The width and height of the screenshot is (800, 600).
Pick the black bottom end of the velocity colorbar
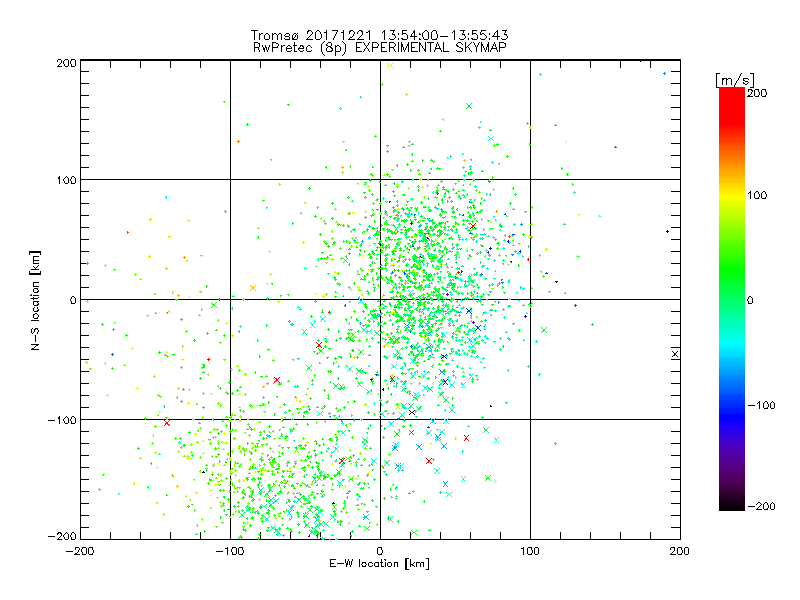click(x=732, y=504)
